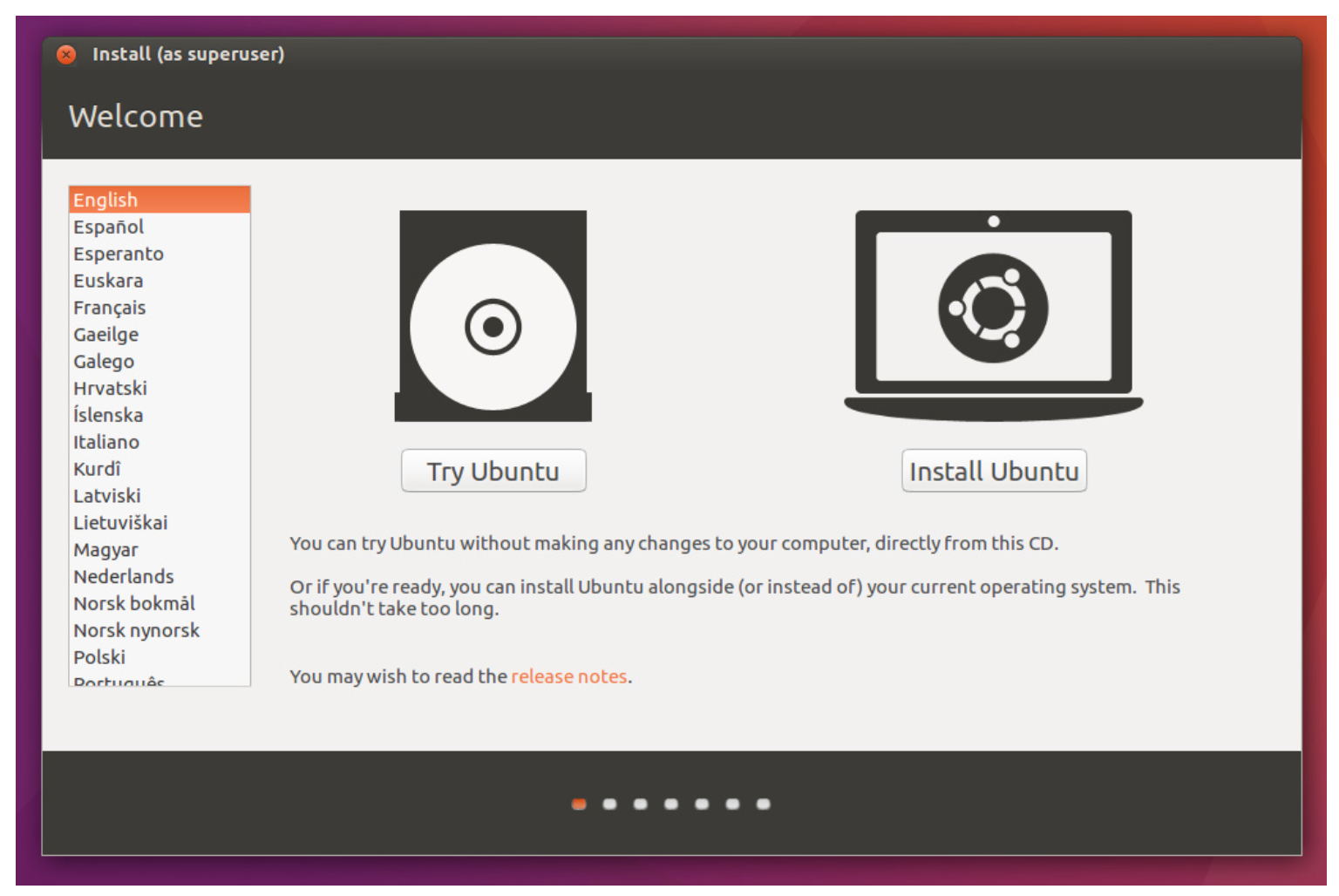This screenshot has width=1339, height=896.
Task: Select Norsk bokmål language
Action: 160,603
